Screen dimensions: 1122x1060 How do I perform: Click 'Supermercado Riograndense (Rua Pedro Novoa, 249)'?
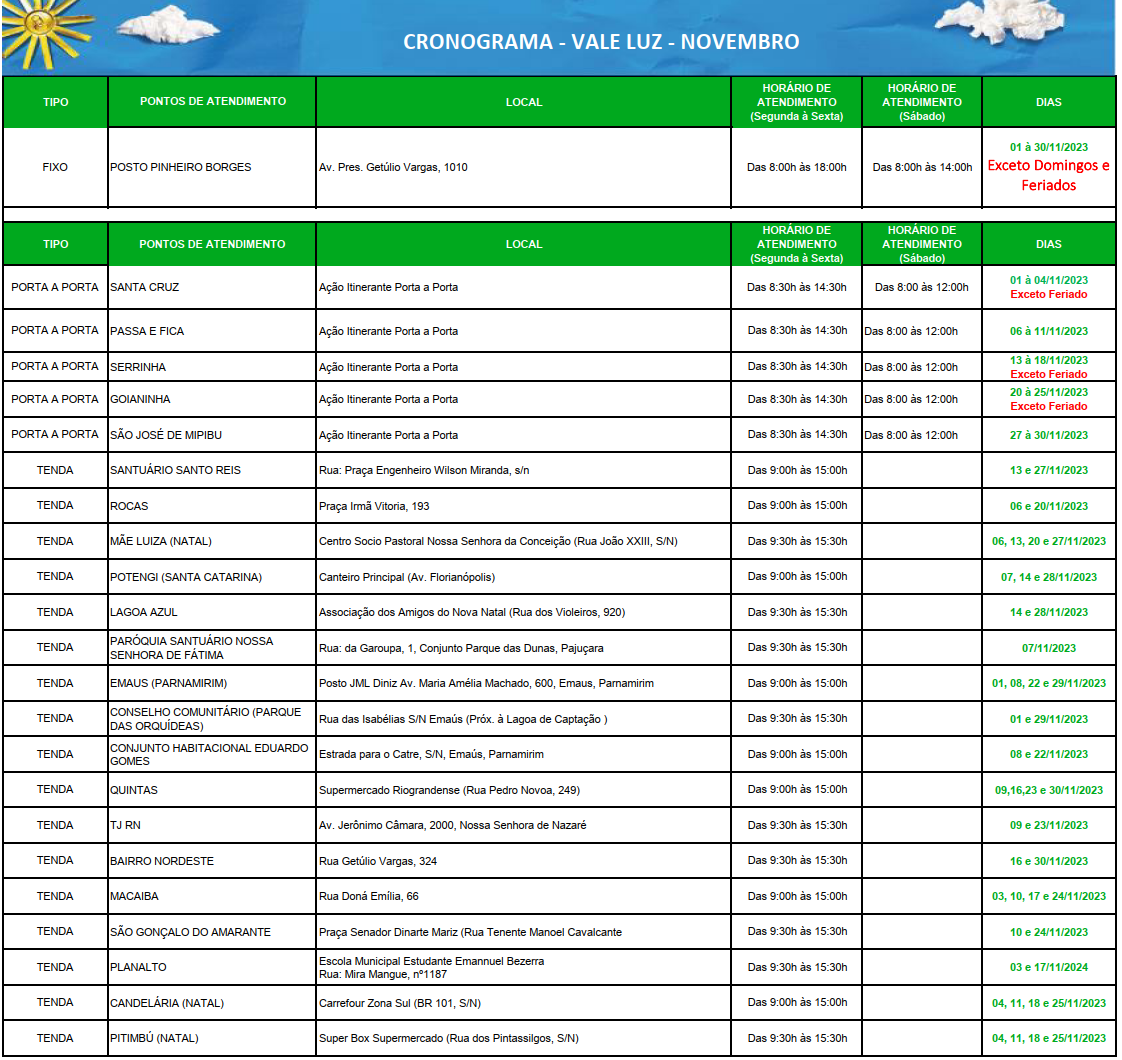[449, 789]
